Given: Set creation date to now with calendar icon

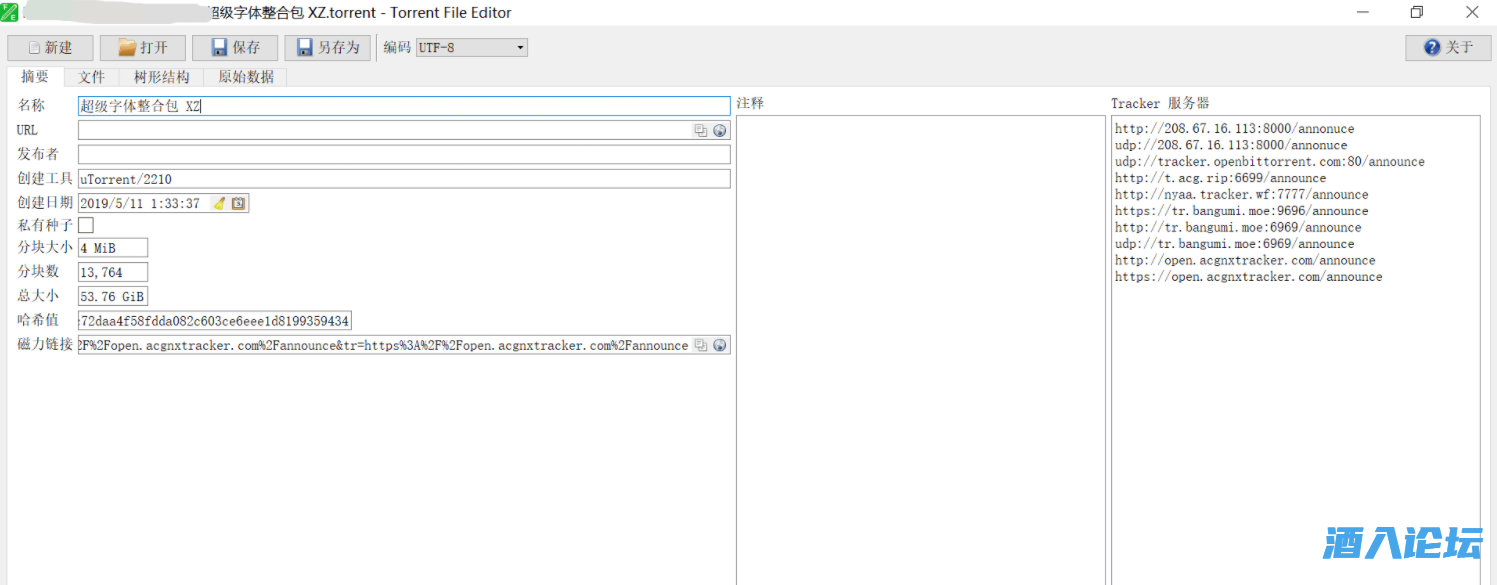Looking at the screenshot, I should tap(238, 204).
